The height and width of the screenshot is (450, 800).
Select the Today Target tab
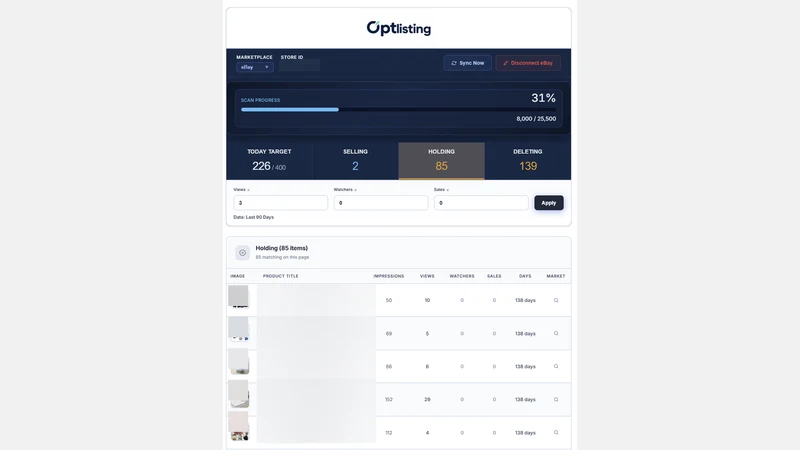[269, 161]
